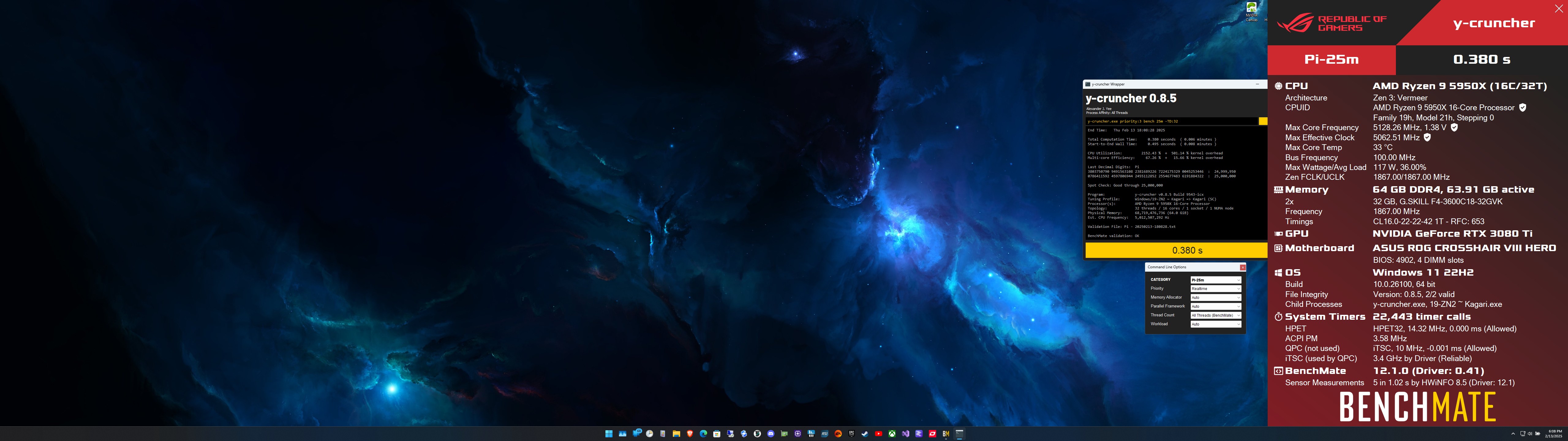Open Xbox app from the taskbar

tap(892, 434)
